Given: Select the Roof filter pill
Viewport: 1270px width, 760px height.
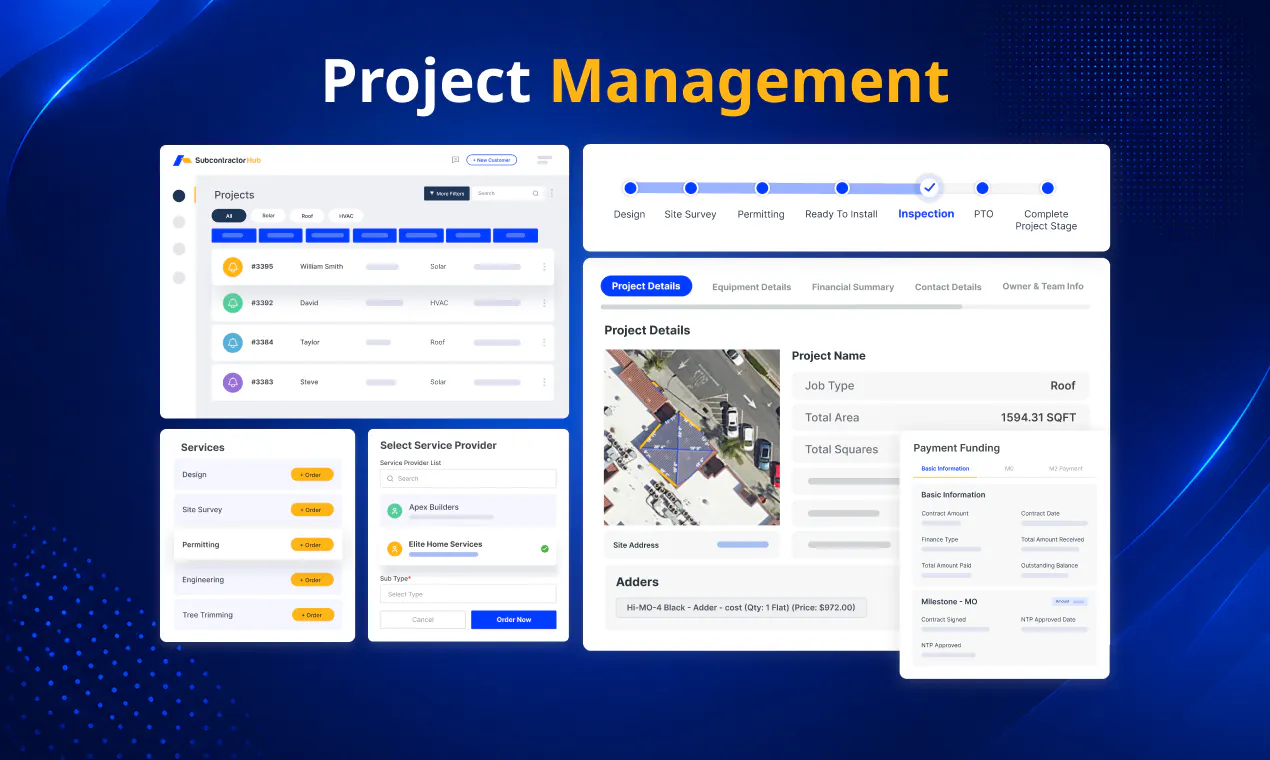Looking at the screenshot, I should (x=307, y=216).
